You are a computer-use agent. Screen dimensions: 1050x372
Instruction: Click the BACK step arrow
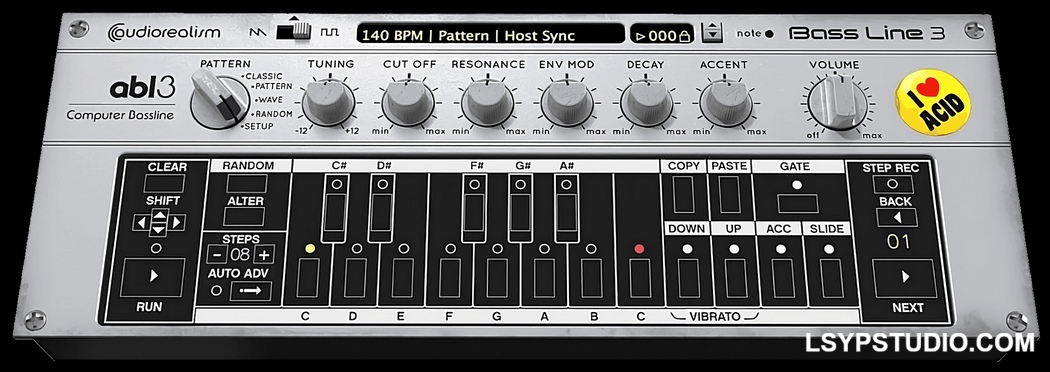point(896,217)
